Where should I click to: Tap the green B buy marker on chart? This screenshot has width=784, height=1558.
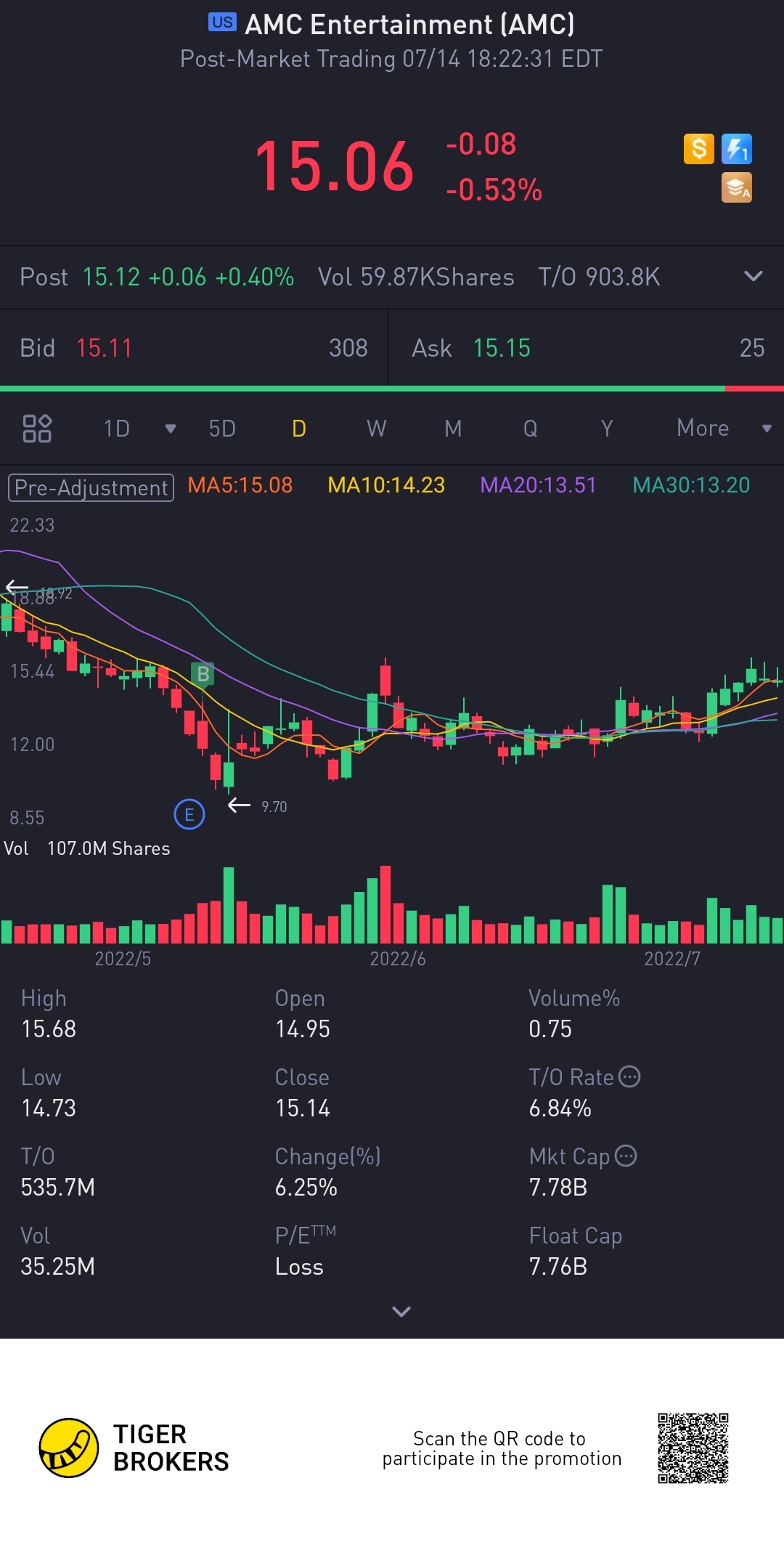(203, 674)
